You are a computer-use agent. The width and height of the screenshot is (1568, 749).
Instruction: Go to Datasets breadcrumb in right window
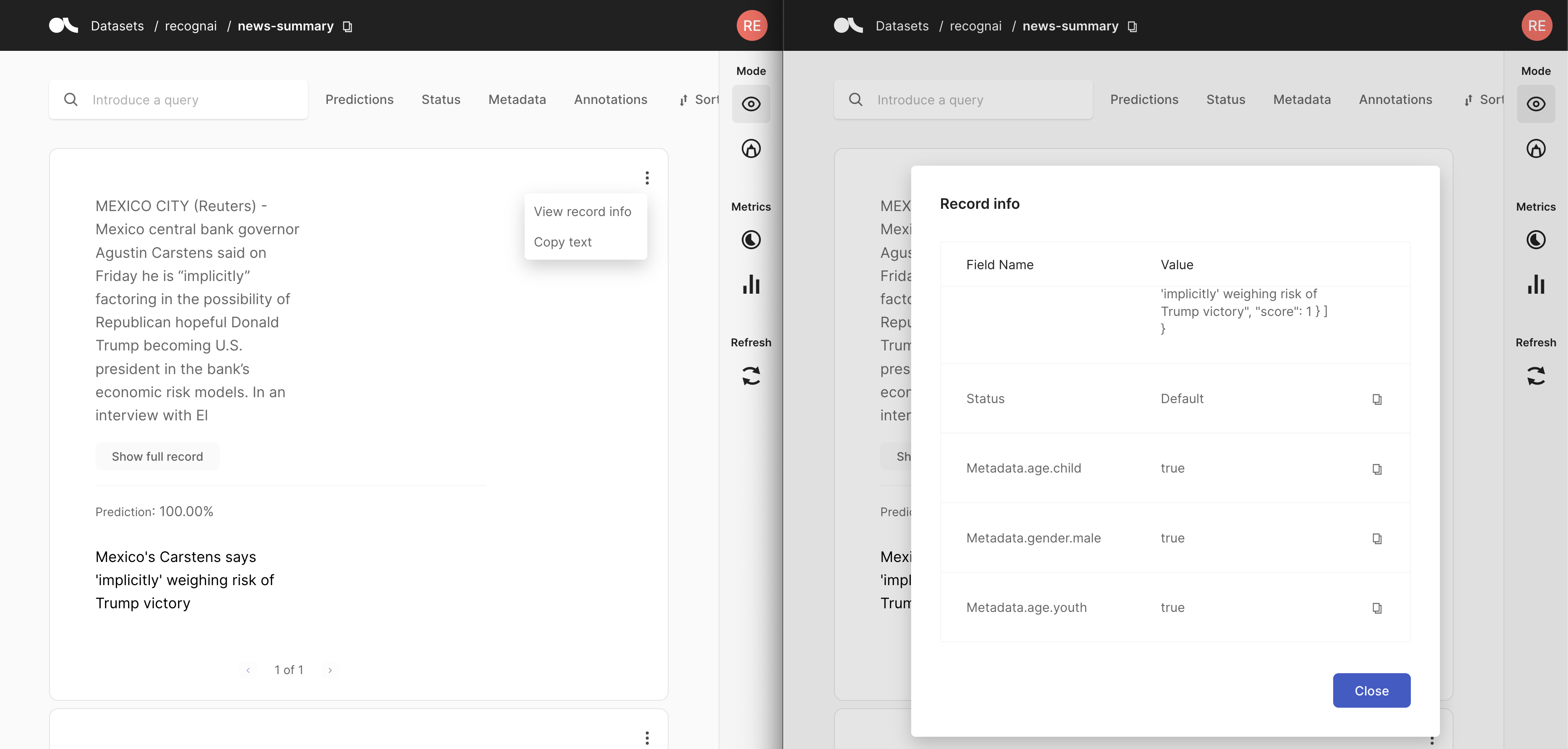coord(902,25)
